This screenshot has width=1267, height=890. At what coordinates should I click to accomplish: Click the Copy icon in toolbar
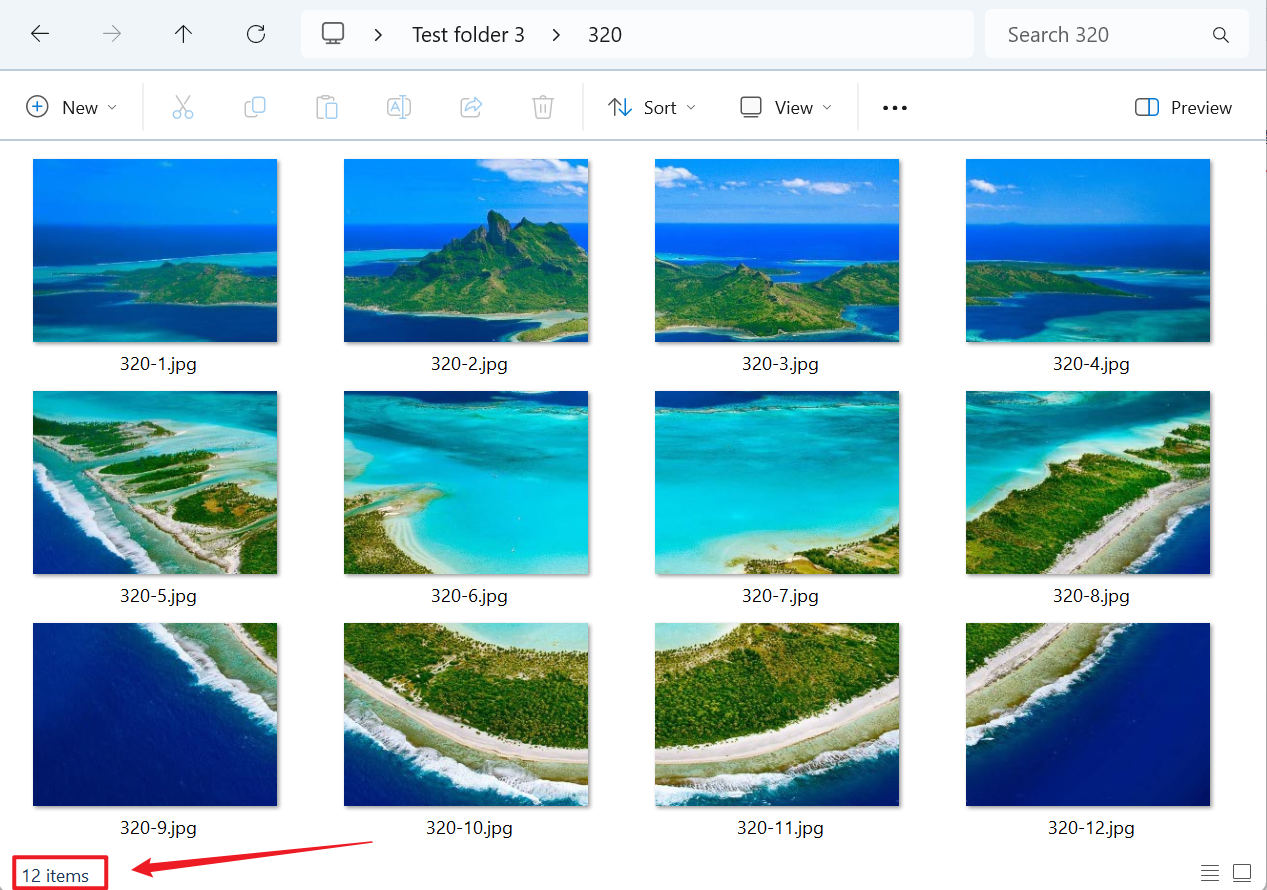pyautogui.click(x=255, y=107)
